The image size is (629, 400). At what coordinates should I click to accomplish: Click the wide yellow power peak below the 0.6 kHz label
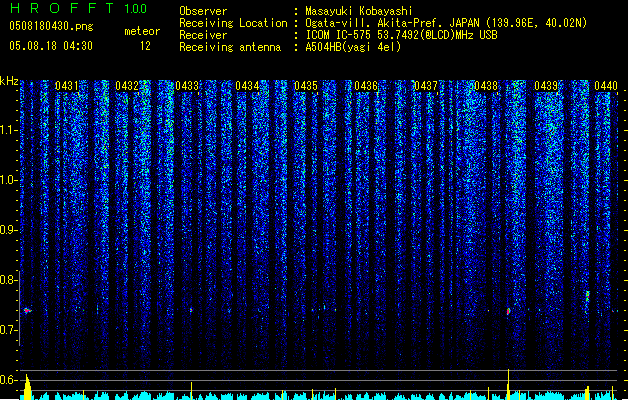click(x=27, y=387)
